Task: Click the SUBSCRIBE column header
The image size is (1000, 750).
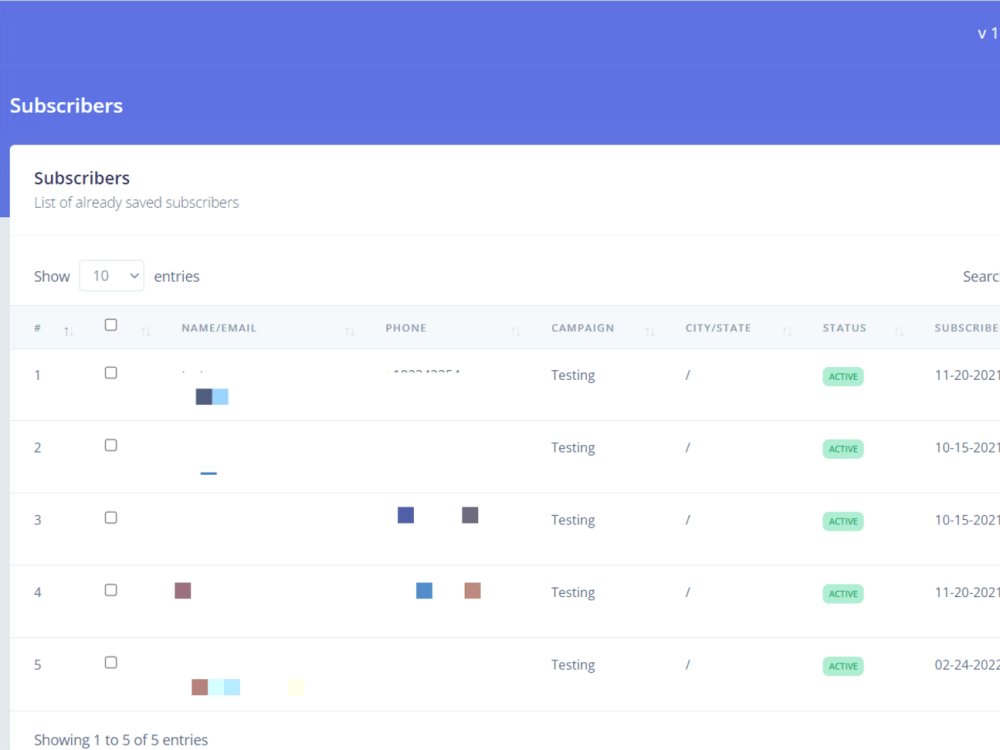Action: [x=967, y=328]
